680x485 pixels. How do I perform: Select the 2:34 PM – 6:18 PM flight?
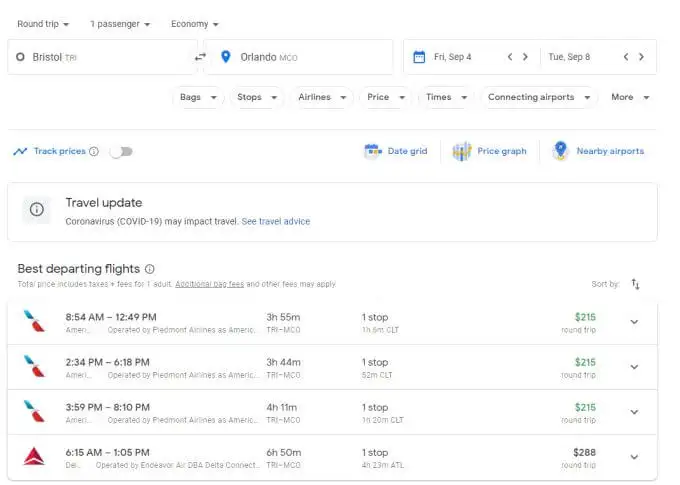coord(332,367)
